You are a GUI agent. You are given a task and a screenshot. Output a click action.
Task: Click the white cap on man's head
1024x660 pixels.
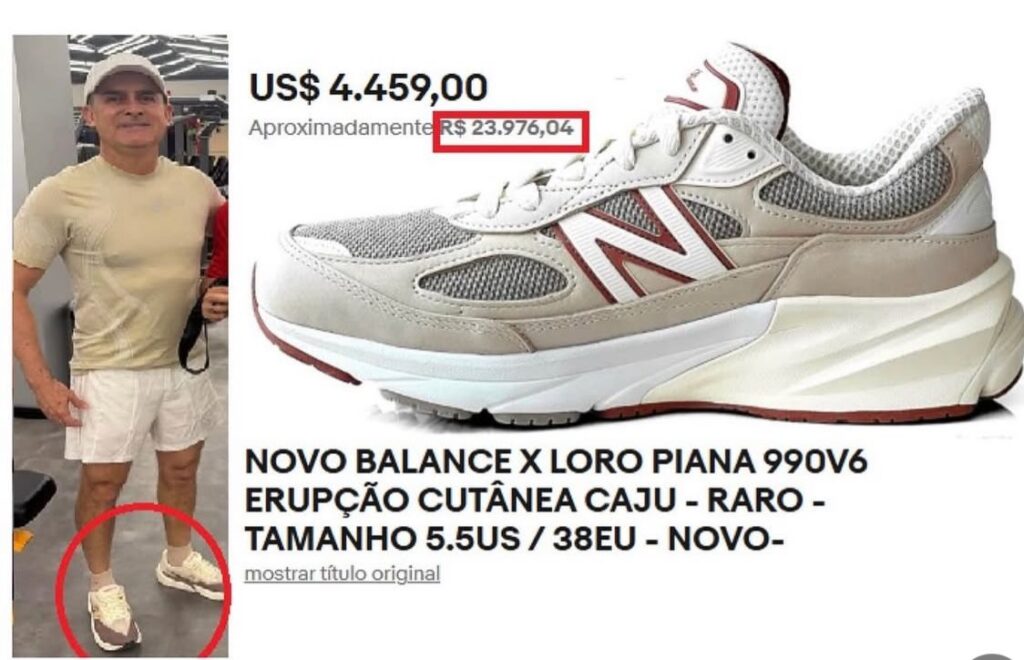[124, 73]
